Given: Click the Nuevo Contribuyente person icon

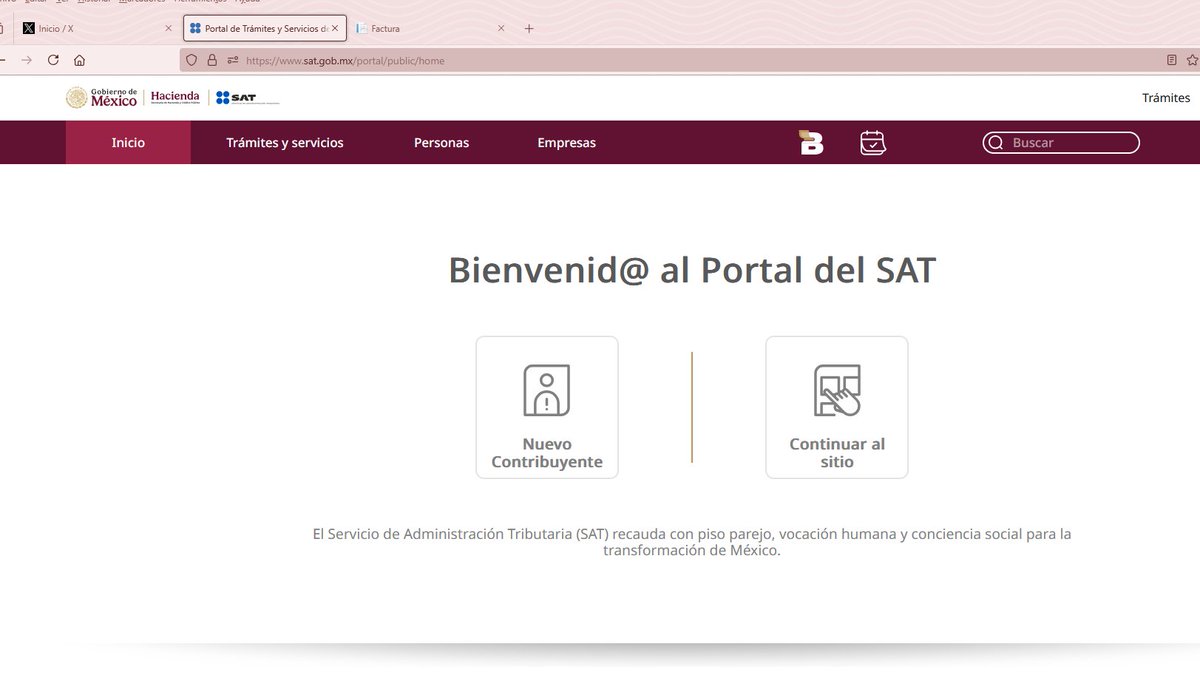Looking at the screenshot, I should pos(547,390).
